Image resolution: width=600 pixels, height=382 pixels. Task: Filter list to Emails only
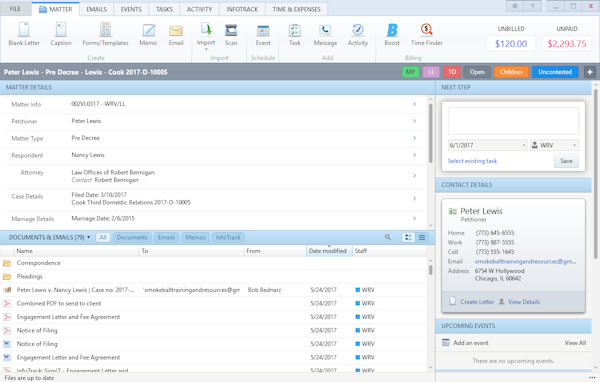166,237
